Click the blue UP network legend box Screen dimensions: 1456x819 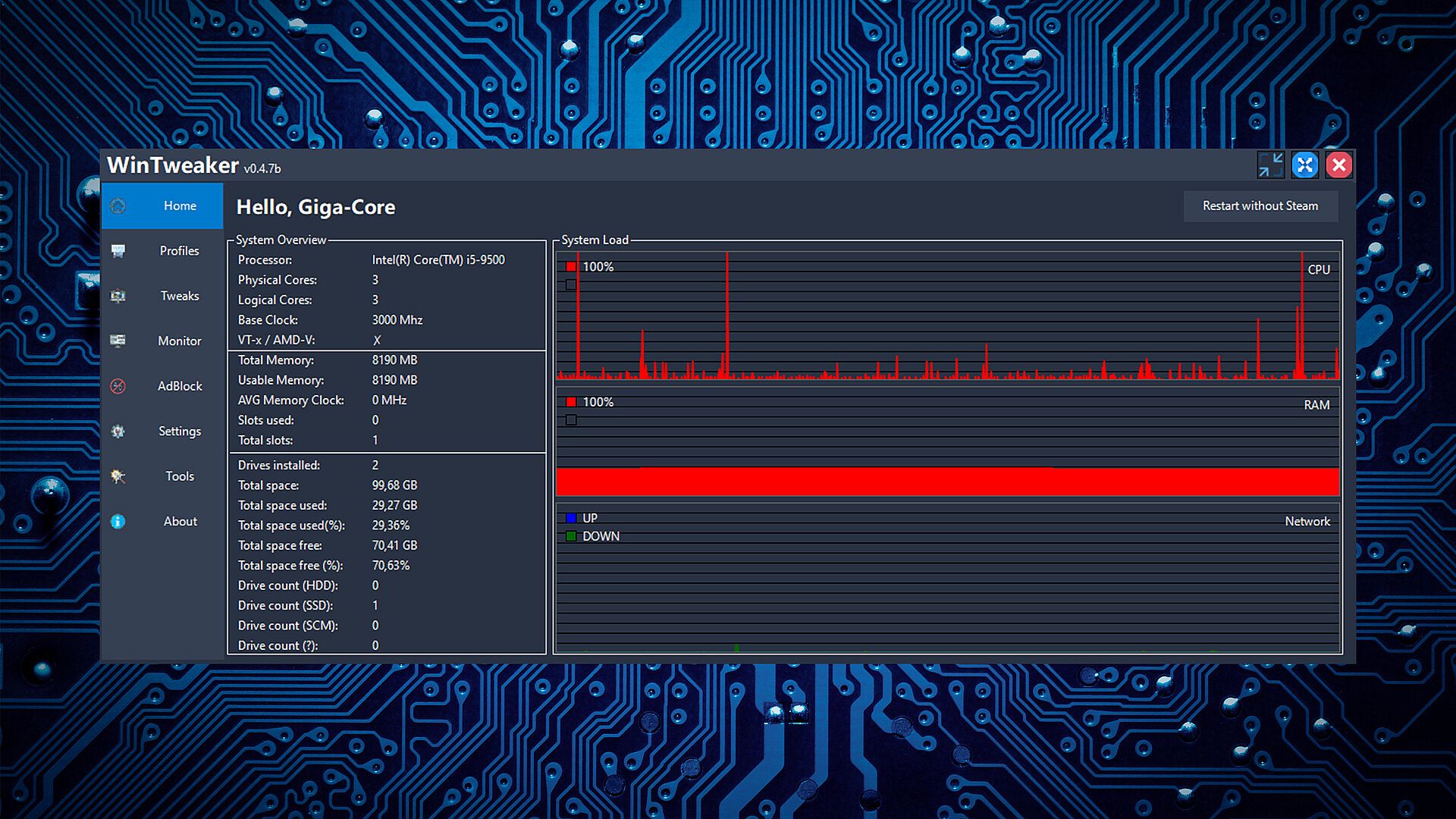pos(571,518)
